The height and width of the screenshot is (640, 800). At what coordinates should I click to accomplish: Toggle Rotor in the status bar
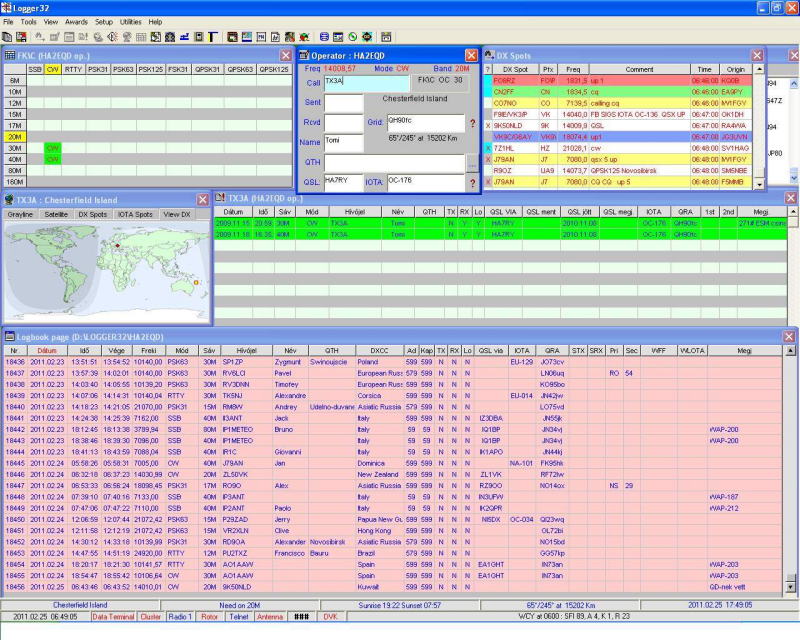pyautogui.click(x=210, y=617)
